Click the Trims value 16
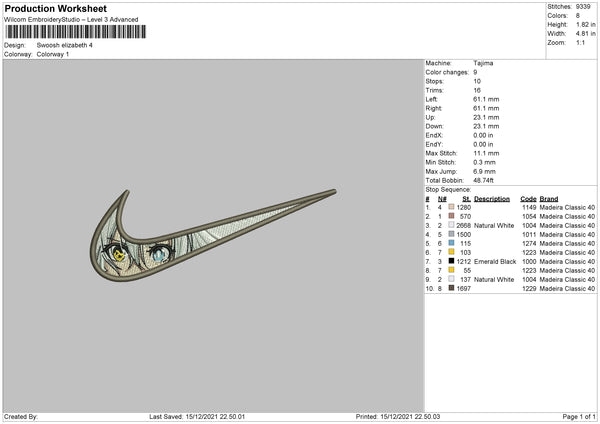 tap(477, 90)
